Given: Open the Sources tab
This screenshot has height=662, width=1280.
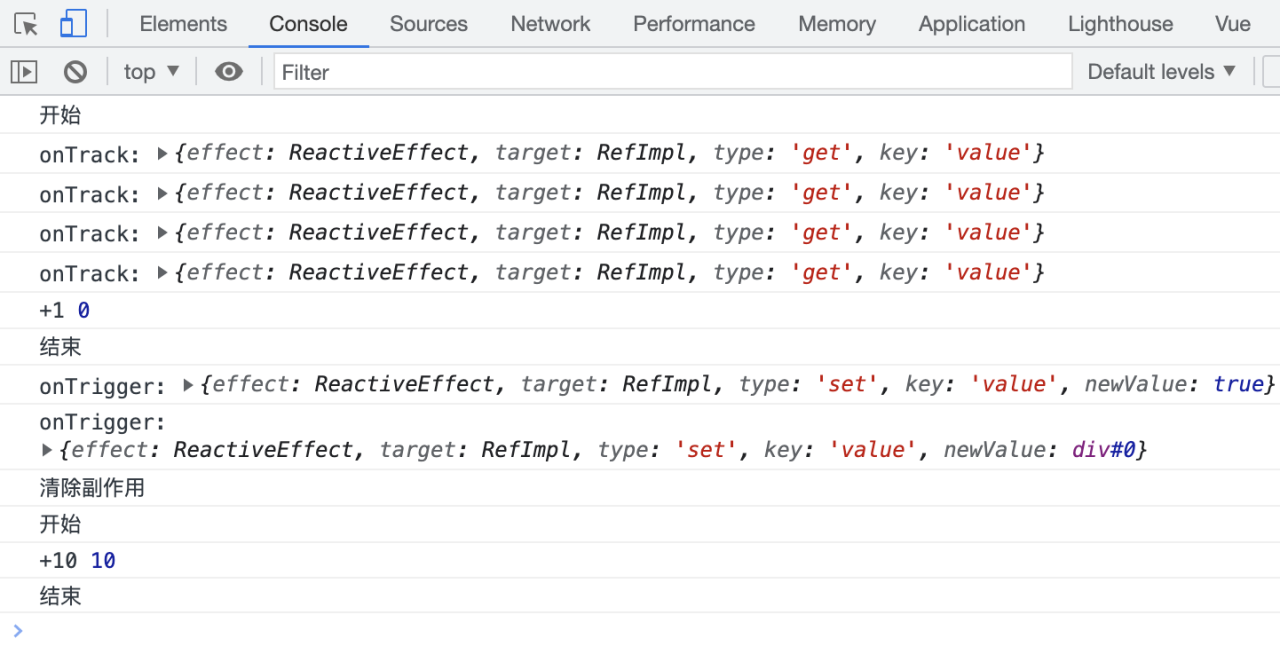Looking at the screenshot, I should (428, 24).
